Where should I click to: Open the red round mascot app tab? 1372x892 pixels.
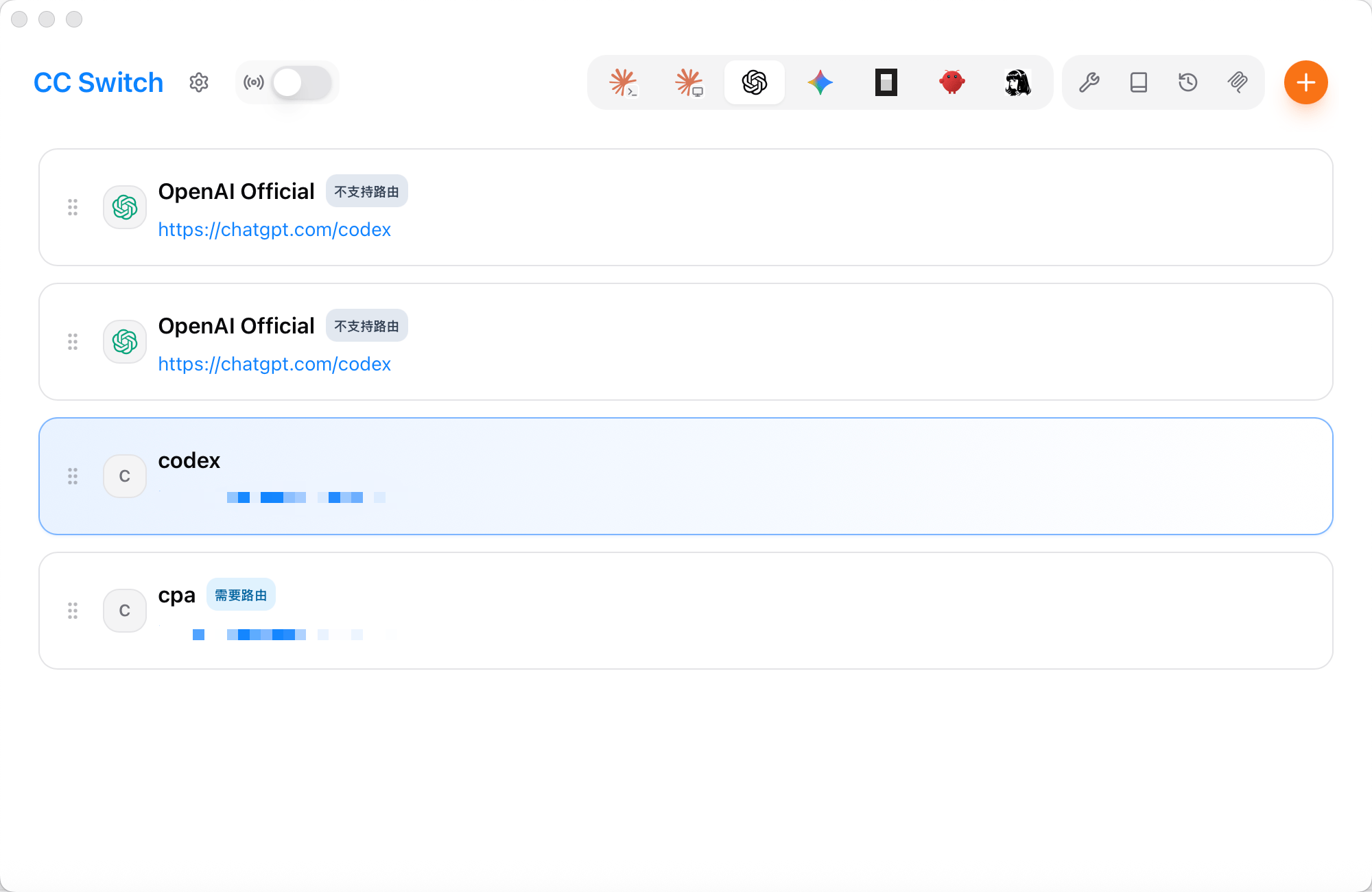coord(952,82)
